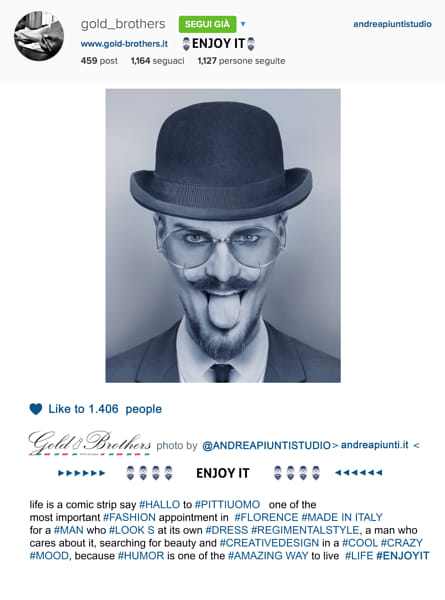445x600 pixels.
Task: Click the #PITTIUOMO hashtag
Action: coord(227,504)
